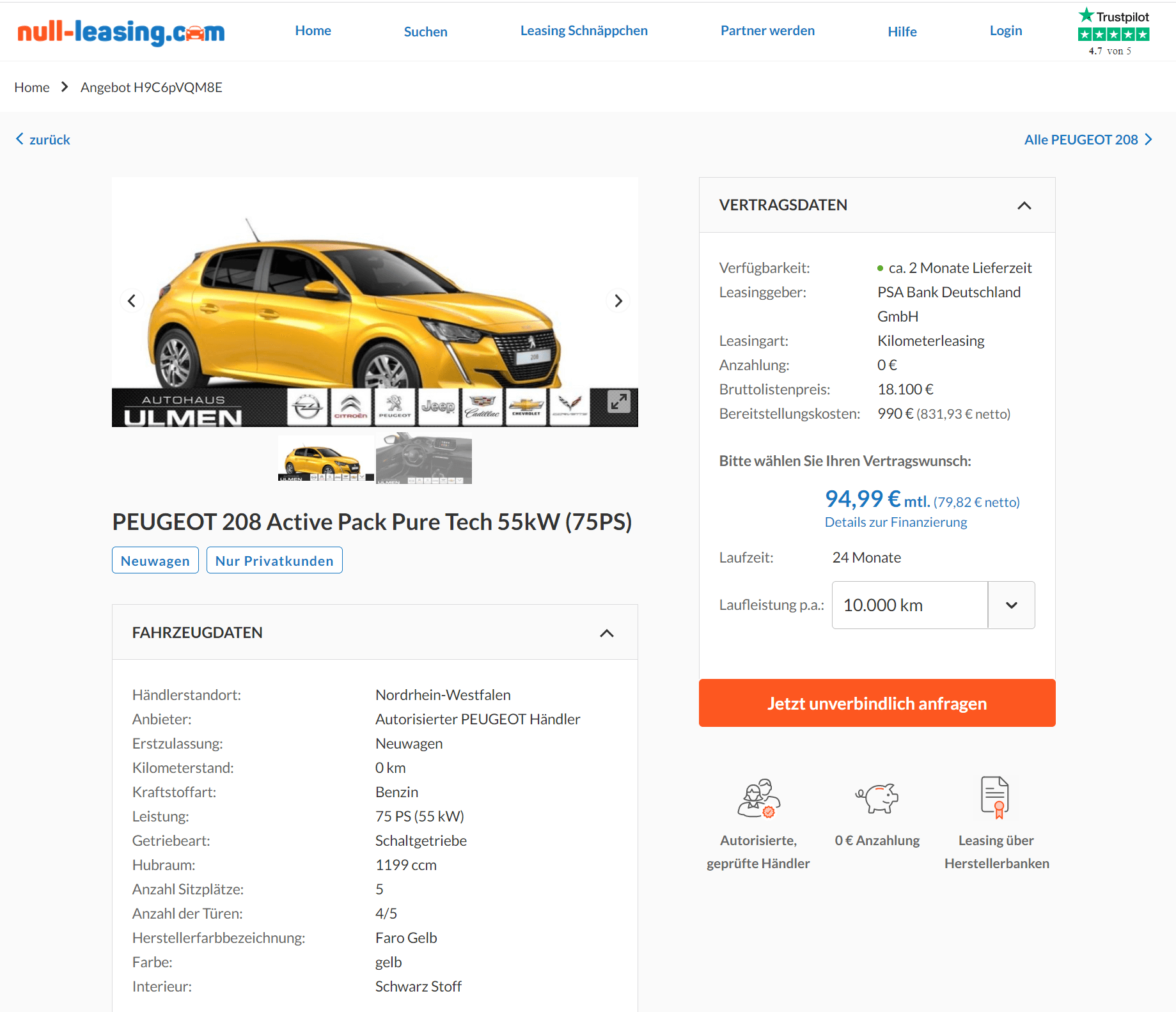
Task: Click the null-leasing.com logo
Action: [121, 32]
